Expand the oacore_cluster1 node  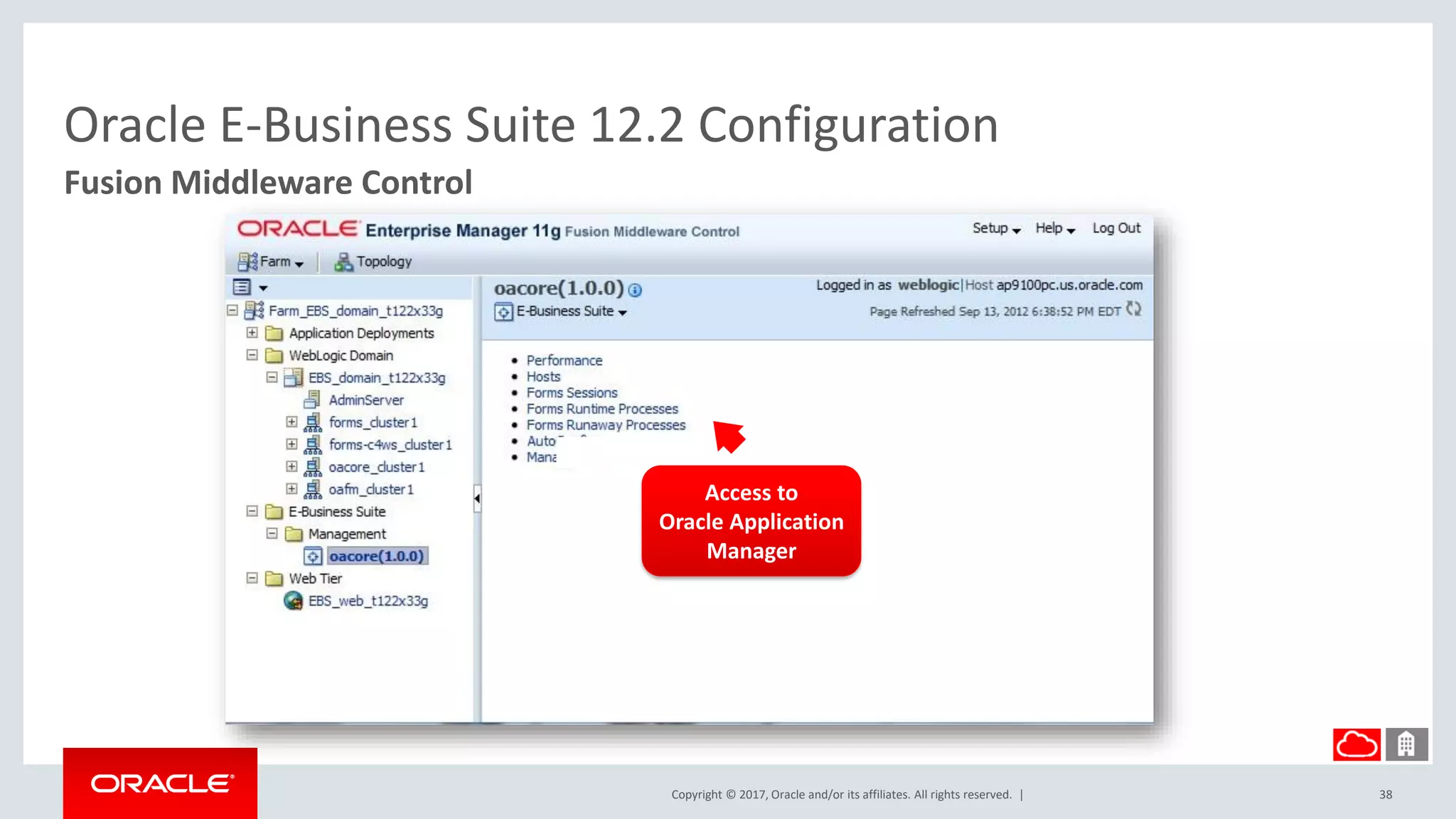pyautogui.click(x=291, y=466)
